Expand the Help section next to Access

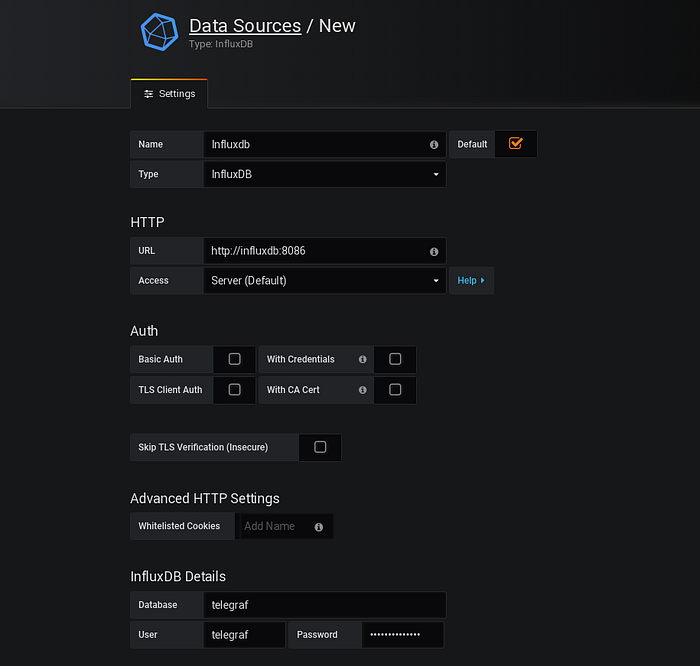pos(471,280)
